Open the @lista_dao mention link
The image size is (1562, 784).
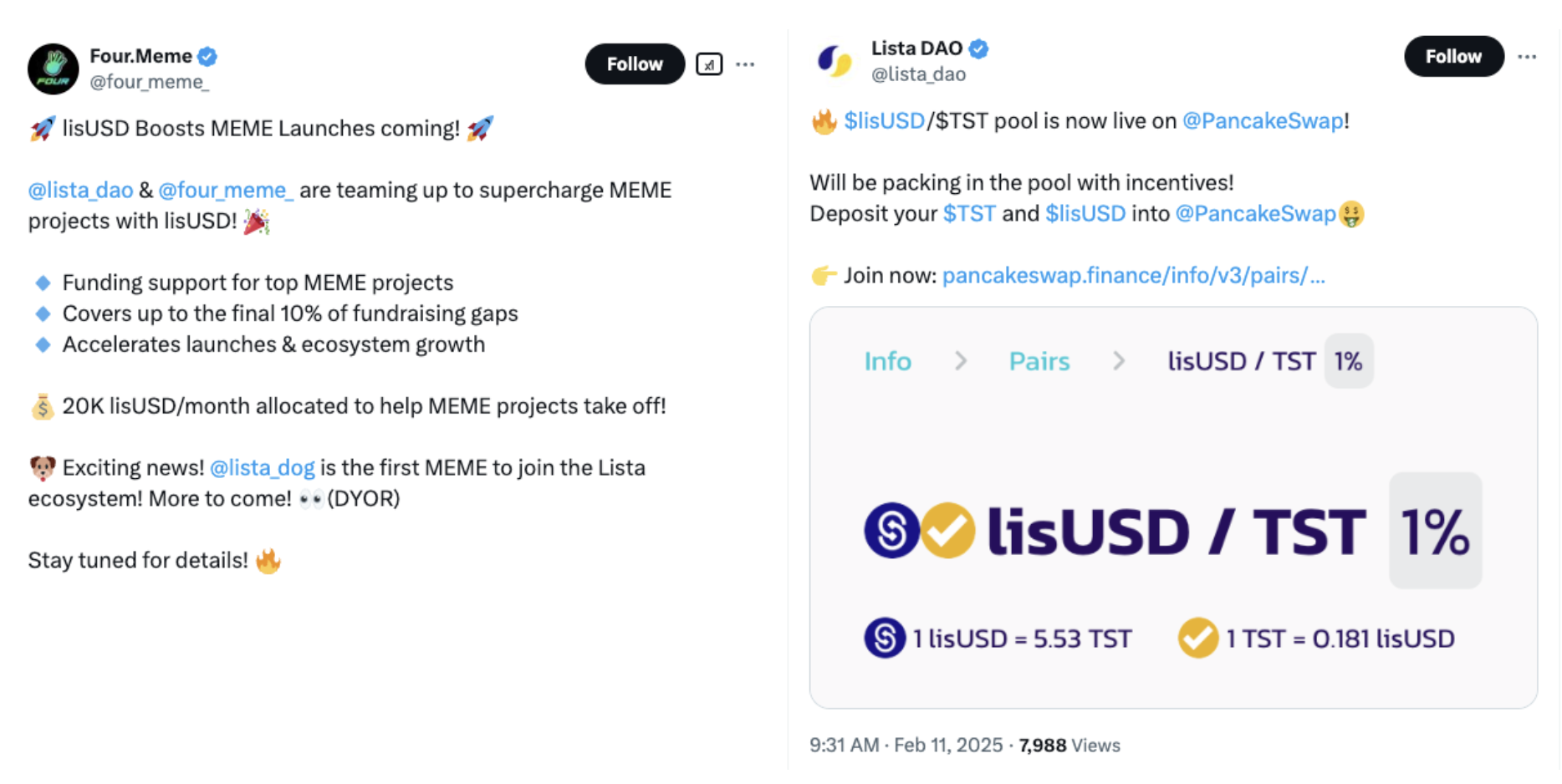(80, 191)
